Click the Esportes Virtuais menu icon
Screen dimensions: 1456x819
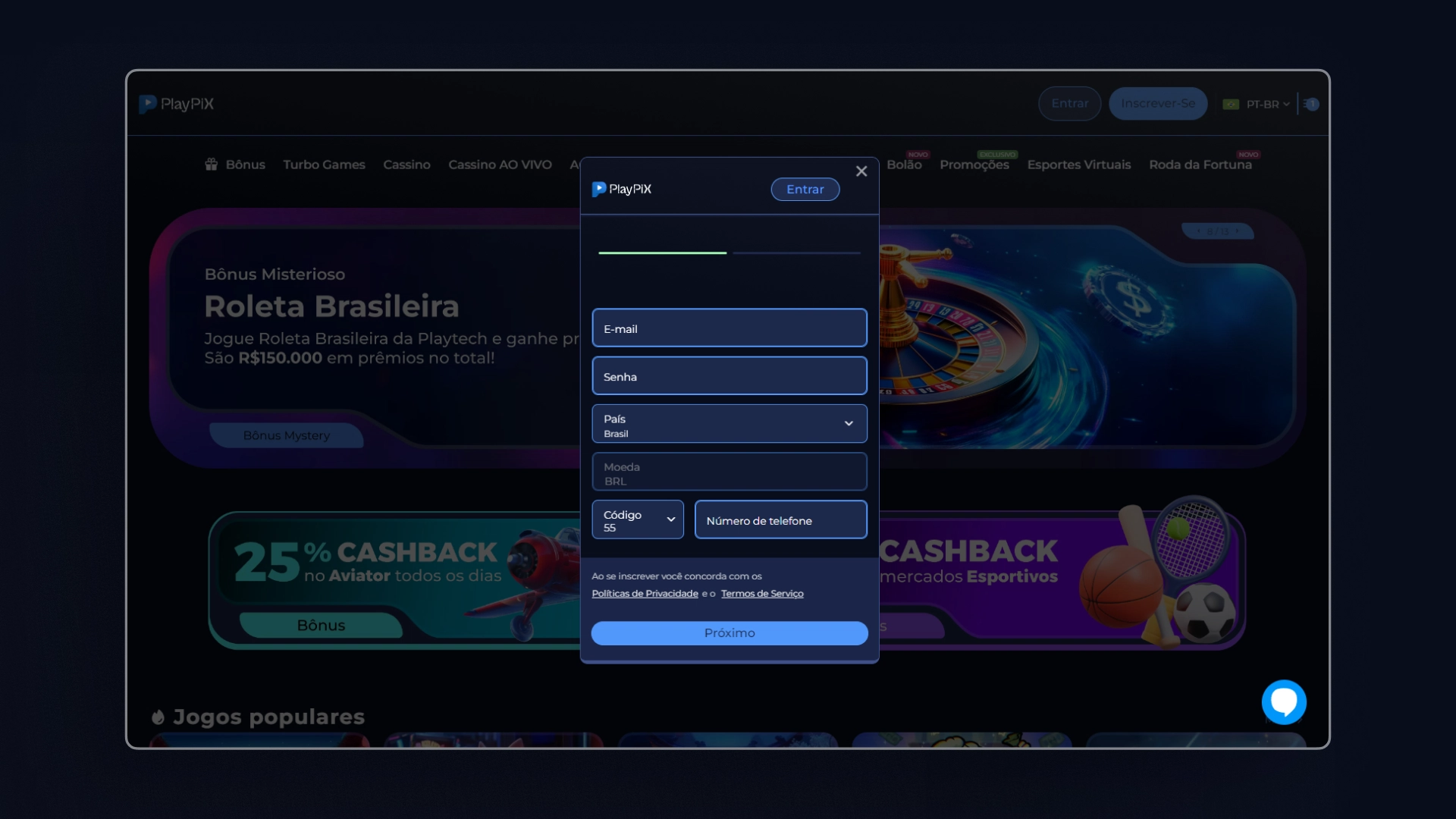(1079, 164)
